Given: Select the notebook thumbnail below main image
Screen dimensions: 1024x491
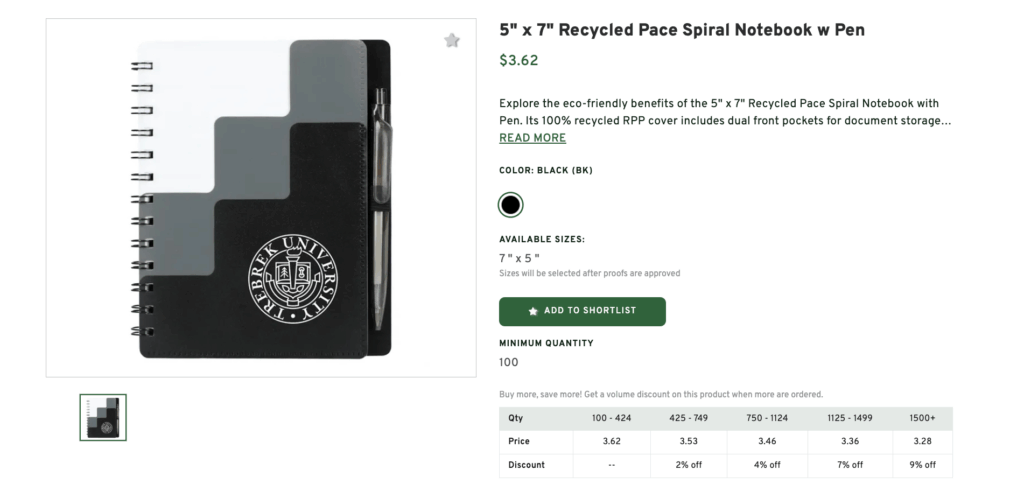Looking at the screenshot, I should (x=103, y=417).
